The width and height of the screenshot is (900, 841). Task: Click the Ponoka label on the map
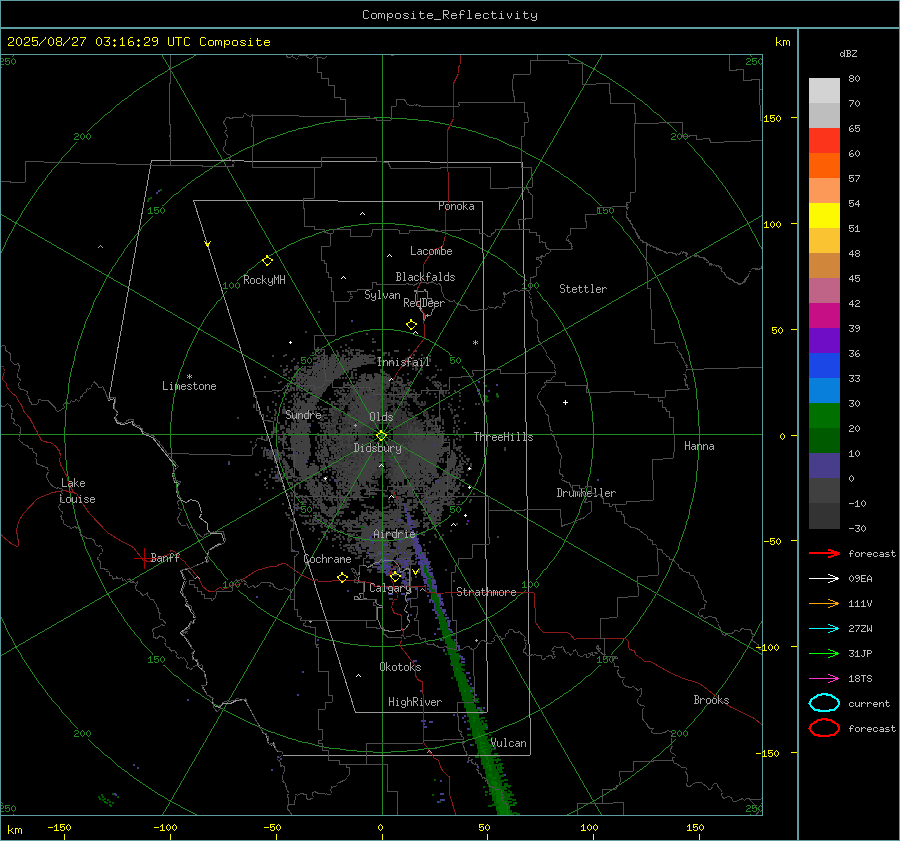pyautogui.click(x=456, y=206)
